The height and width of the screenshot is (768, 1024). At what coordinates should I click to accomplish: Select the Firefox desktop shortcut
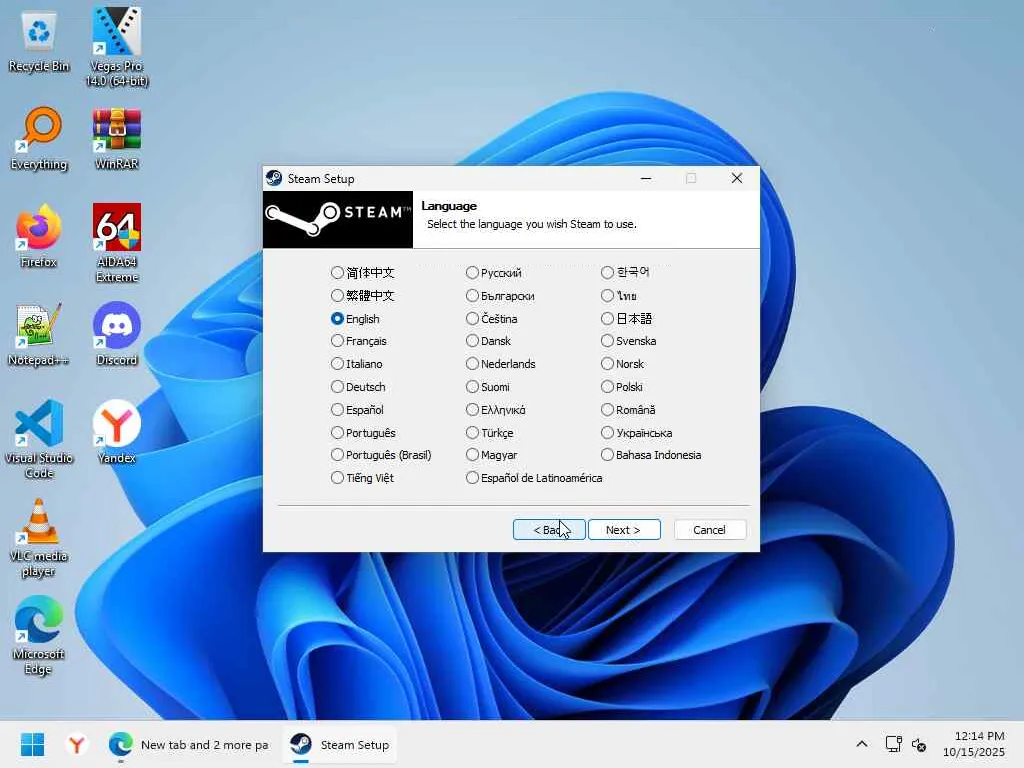(x=39, y=236)
